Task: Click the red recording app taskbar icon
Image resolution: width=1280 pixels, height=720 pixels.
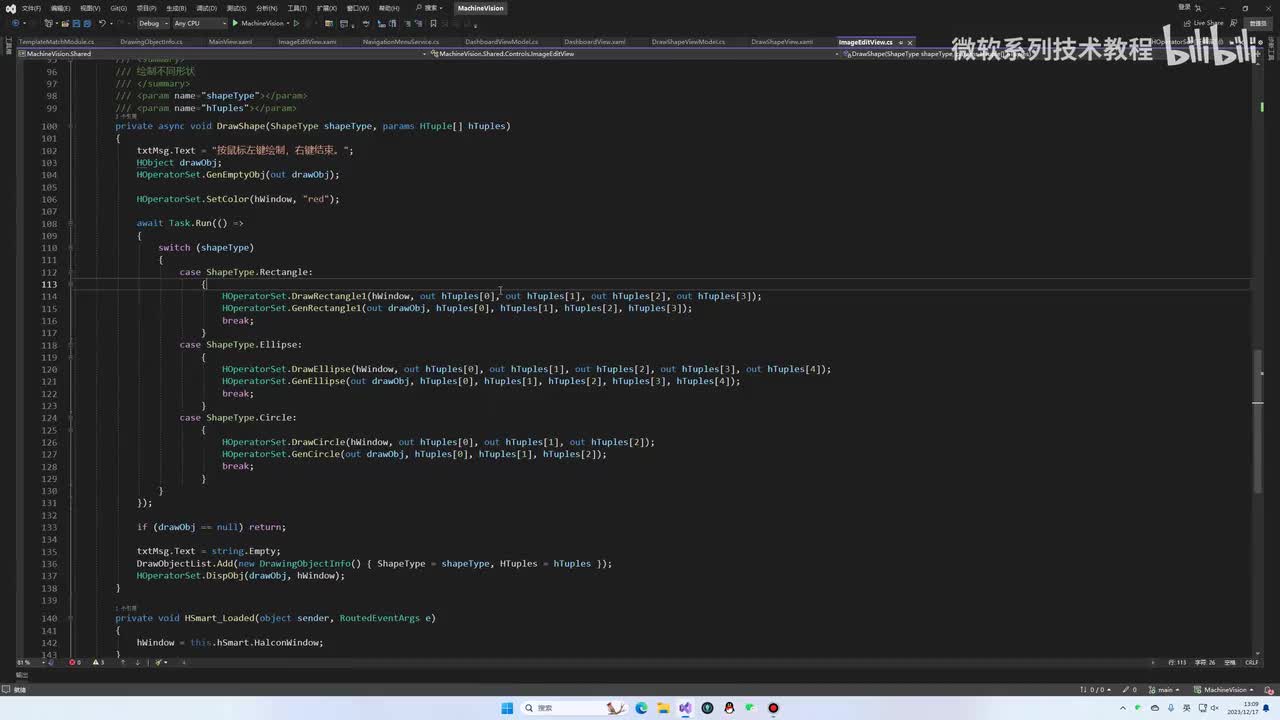Action: point(773,708)
